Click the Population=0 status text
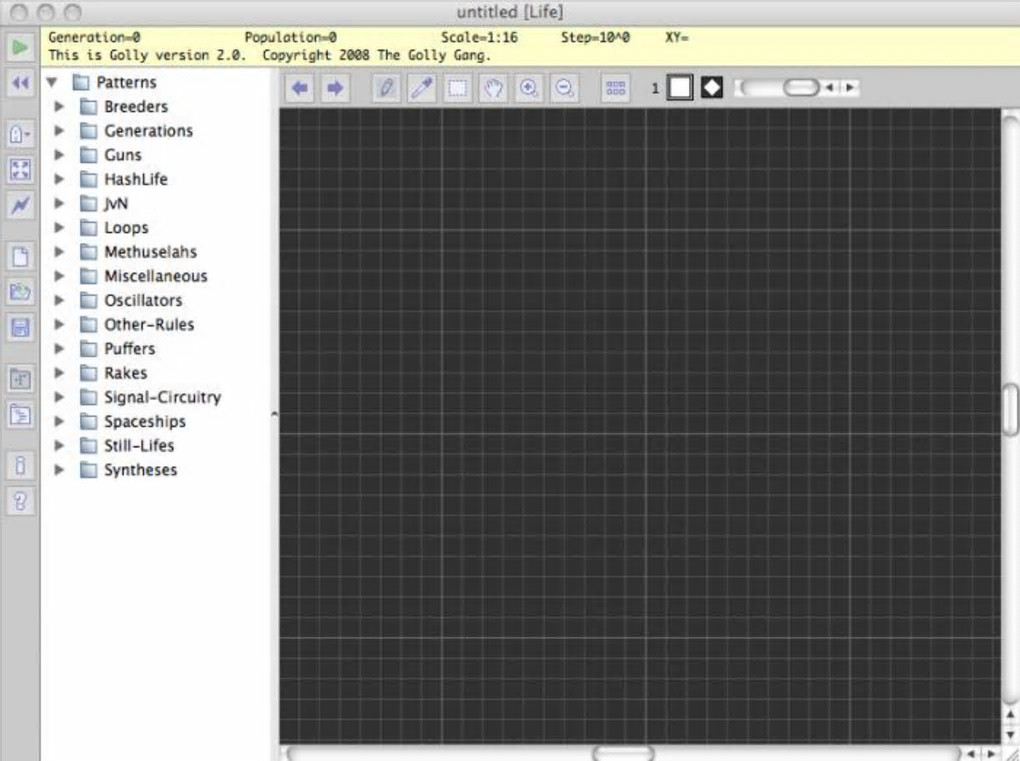The height and width of the screenshot is (761, 1020). click(x=290, y=37)
